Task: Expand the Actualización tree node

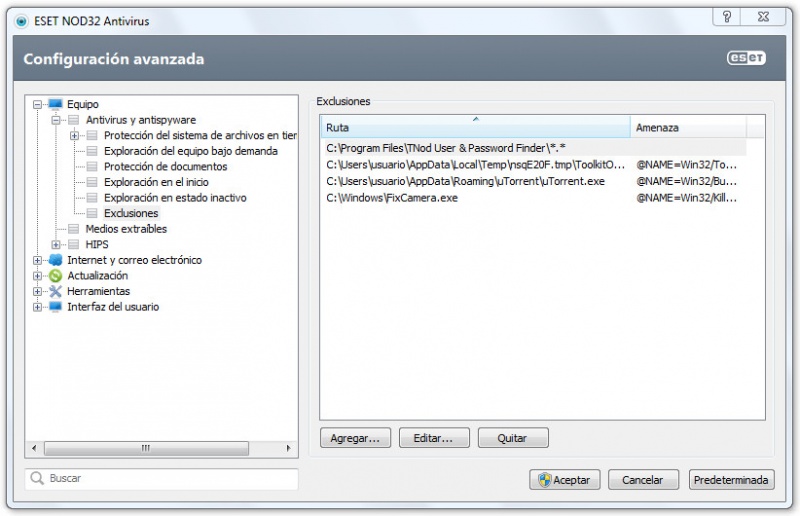Action: (37, 276)
